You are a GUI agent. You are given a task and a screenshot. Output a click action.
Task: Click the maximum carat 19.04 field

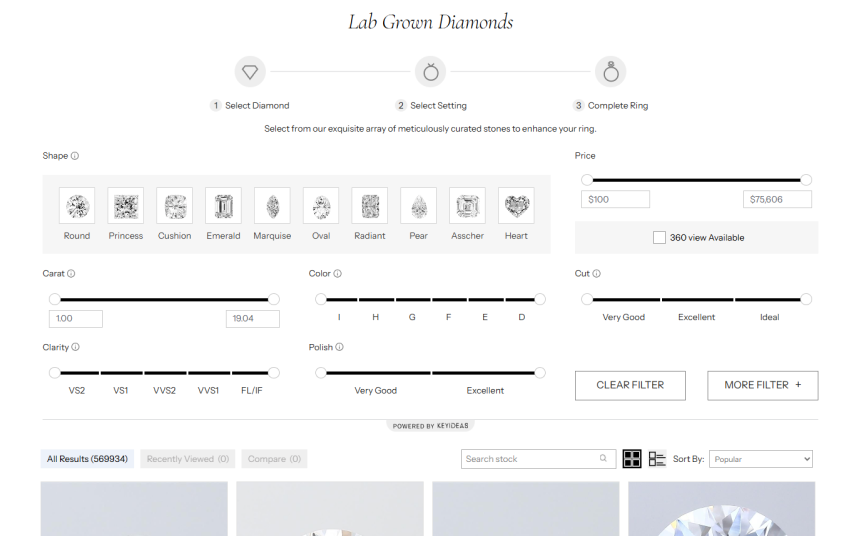click(x=253, y=319)
